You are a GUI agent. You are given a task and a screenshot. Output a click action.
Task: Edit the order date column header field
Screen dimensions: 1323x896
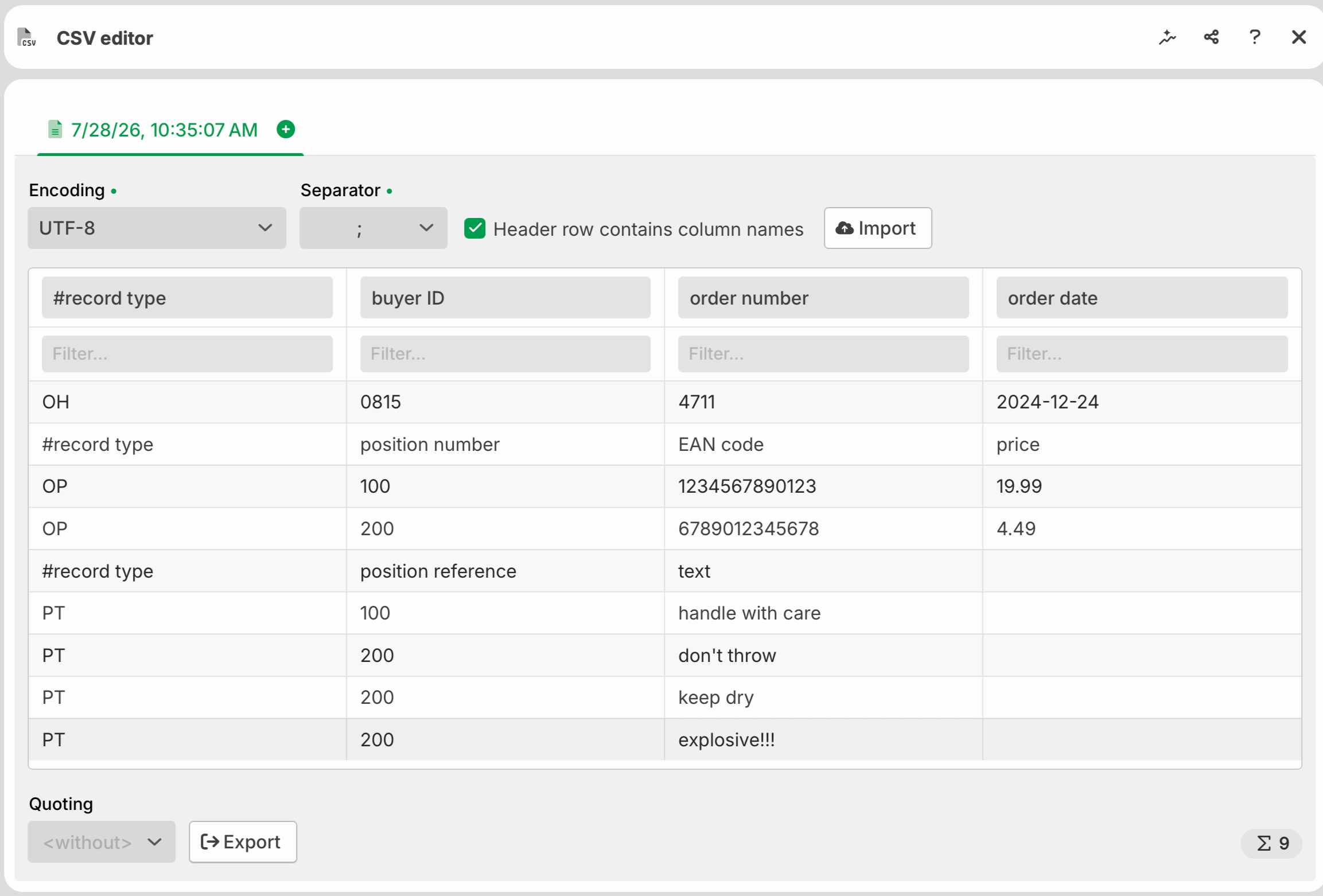coord(1142,298)
